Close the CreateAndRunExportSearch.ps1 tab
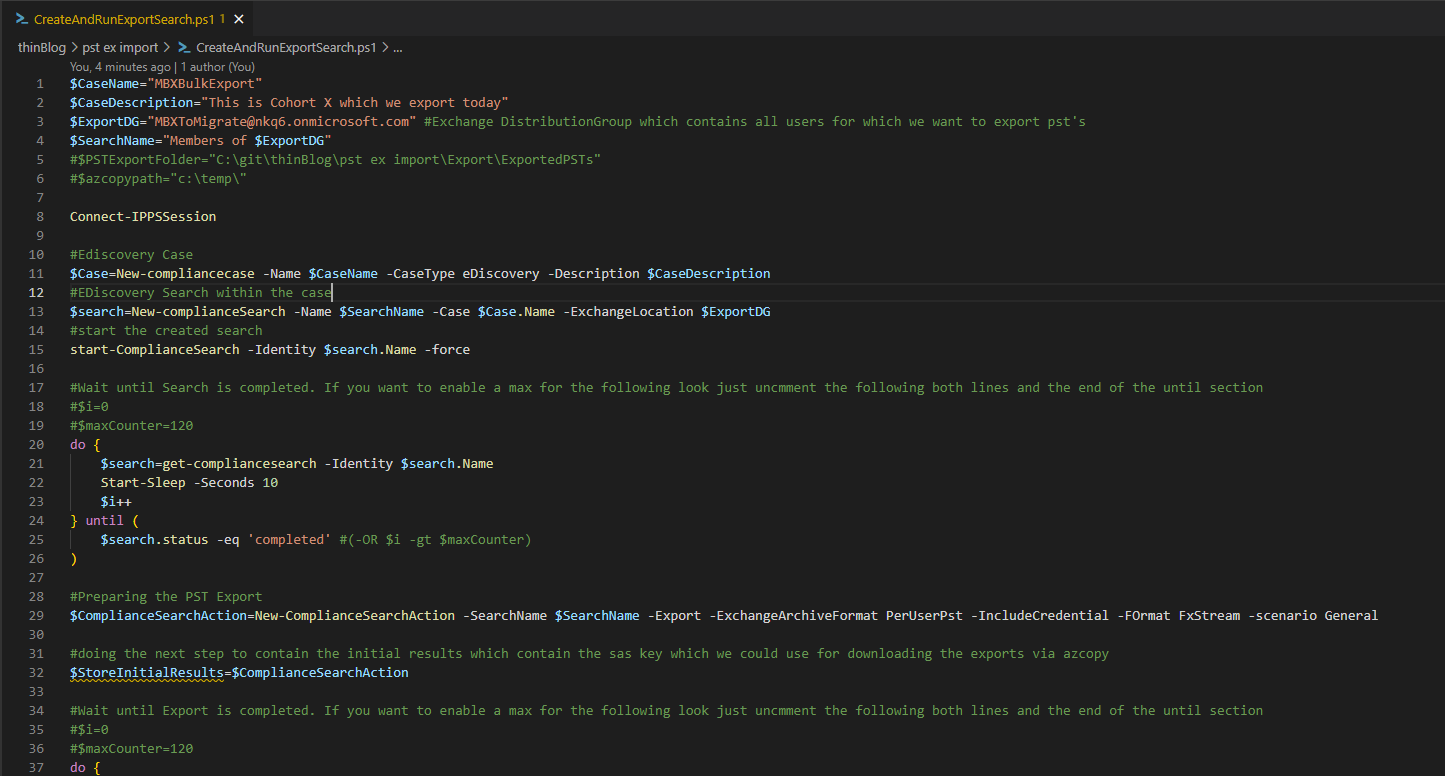The image size is (1445, 776). (x=239, y=19)
